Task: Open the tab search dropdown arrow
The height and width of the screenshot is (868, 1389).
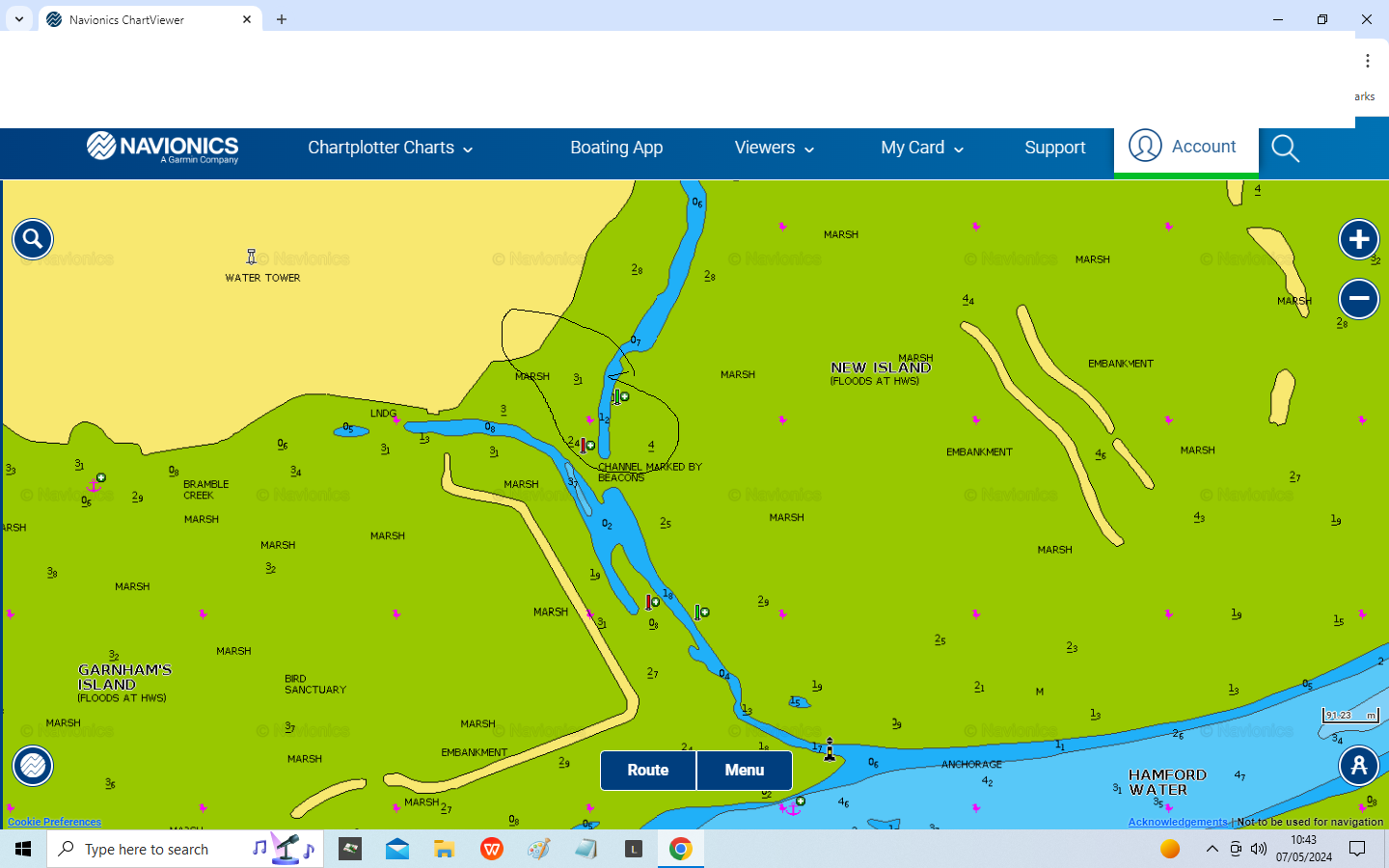Action: (18, 18)
